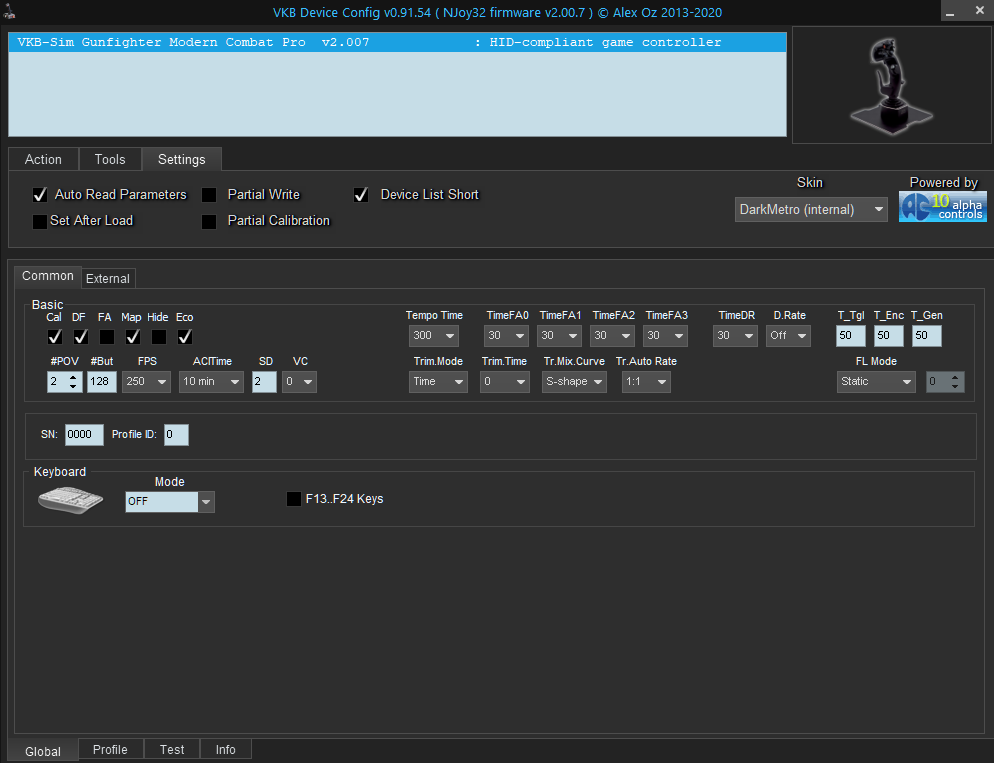Toggle the Auto Read Parameters checkbox
This screenshot has height=763, width=994.
pyautogui.click(x=41, y=195)
